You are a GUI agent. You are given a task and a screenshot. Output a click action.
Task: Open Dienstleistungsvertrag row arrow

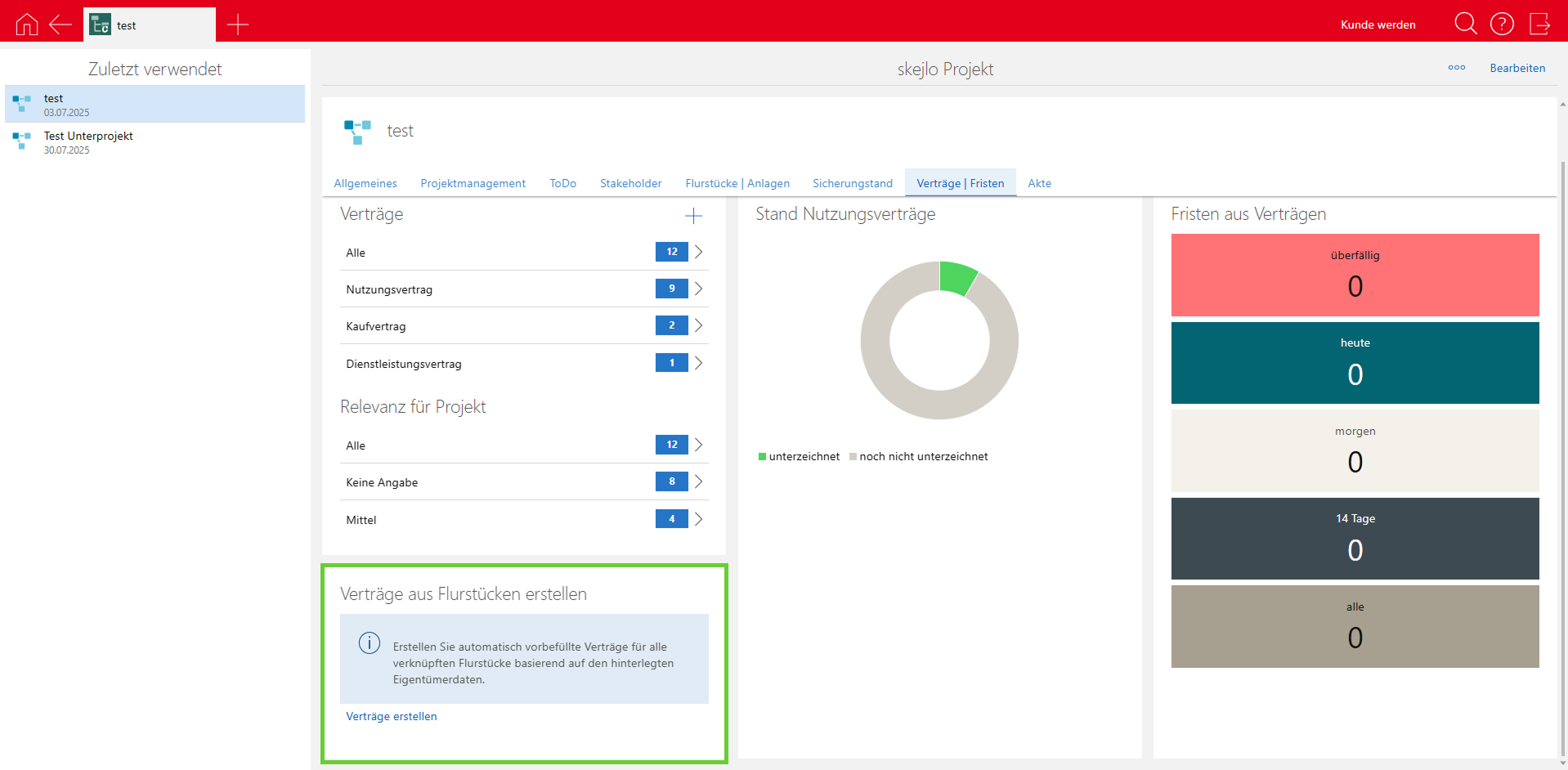click(x=698, y=363)
